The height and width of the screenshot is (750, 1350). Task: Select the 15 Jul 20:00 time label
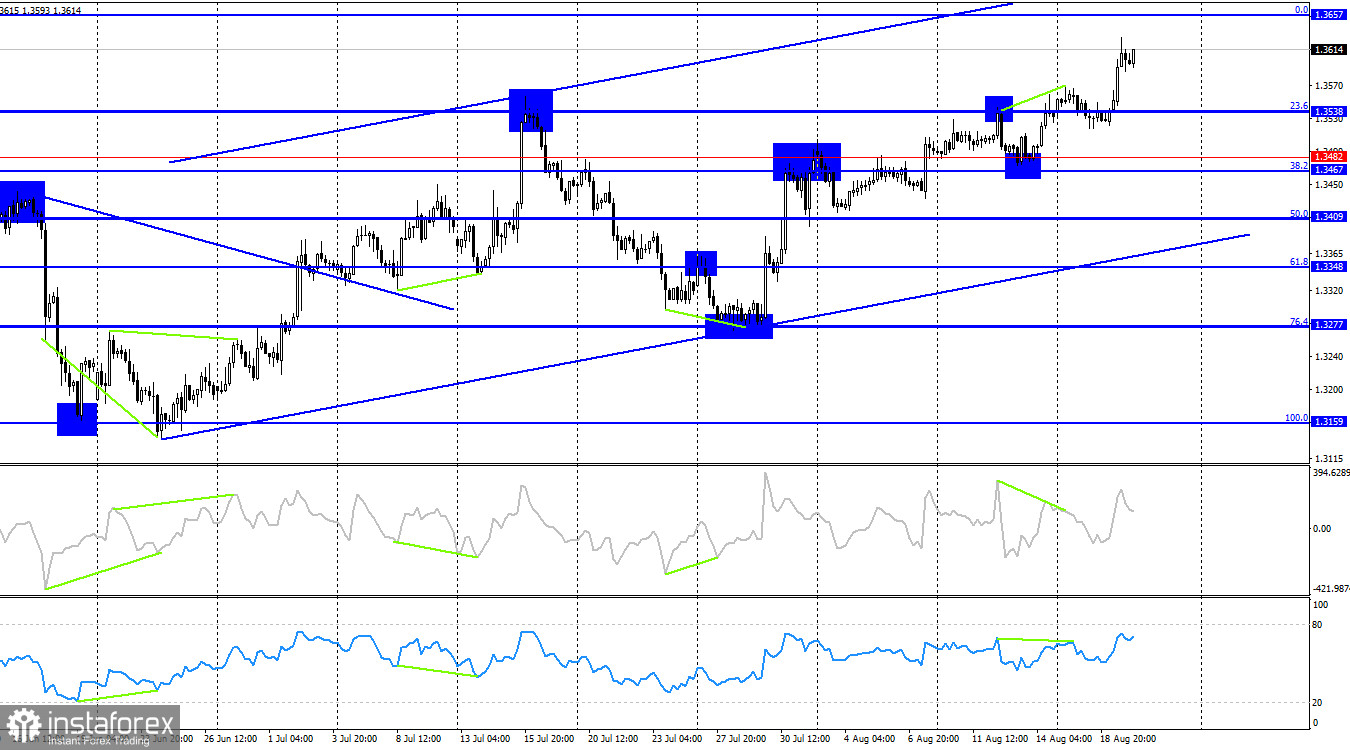click(549, 739)
